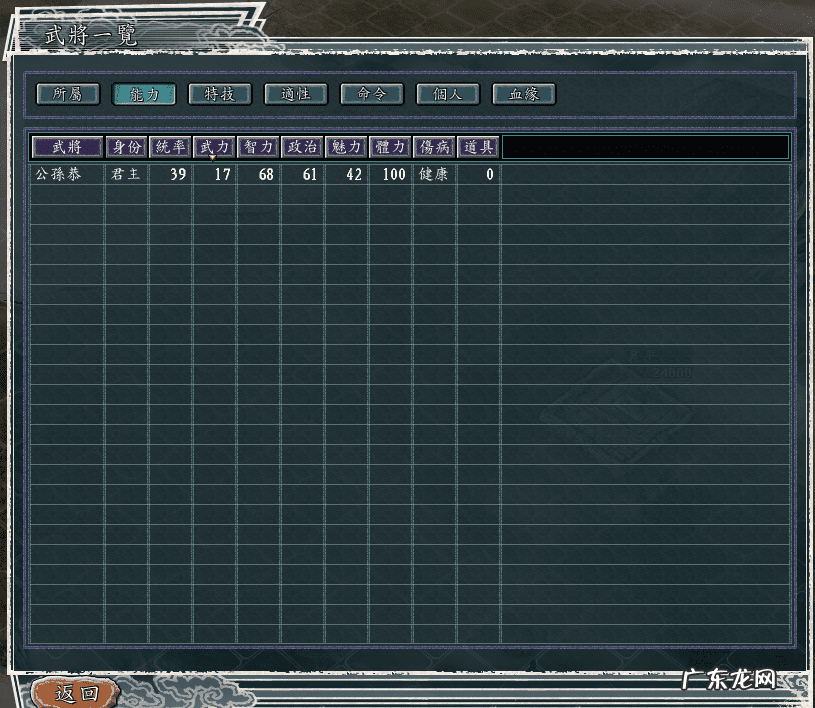Viewport: 815px width, 708px height.
Task: Sort list by 身份 column
Action: pyautogui.click(x=127, y=147)
